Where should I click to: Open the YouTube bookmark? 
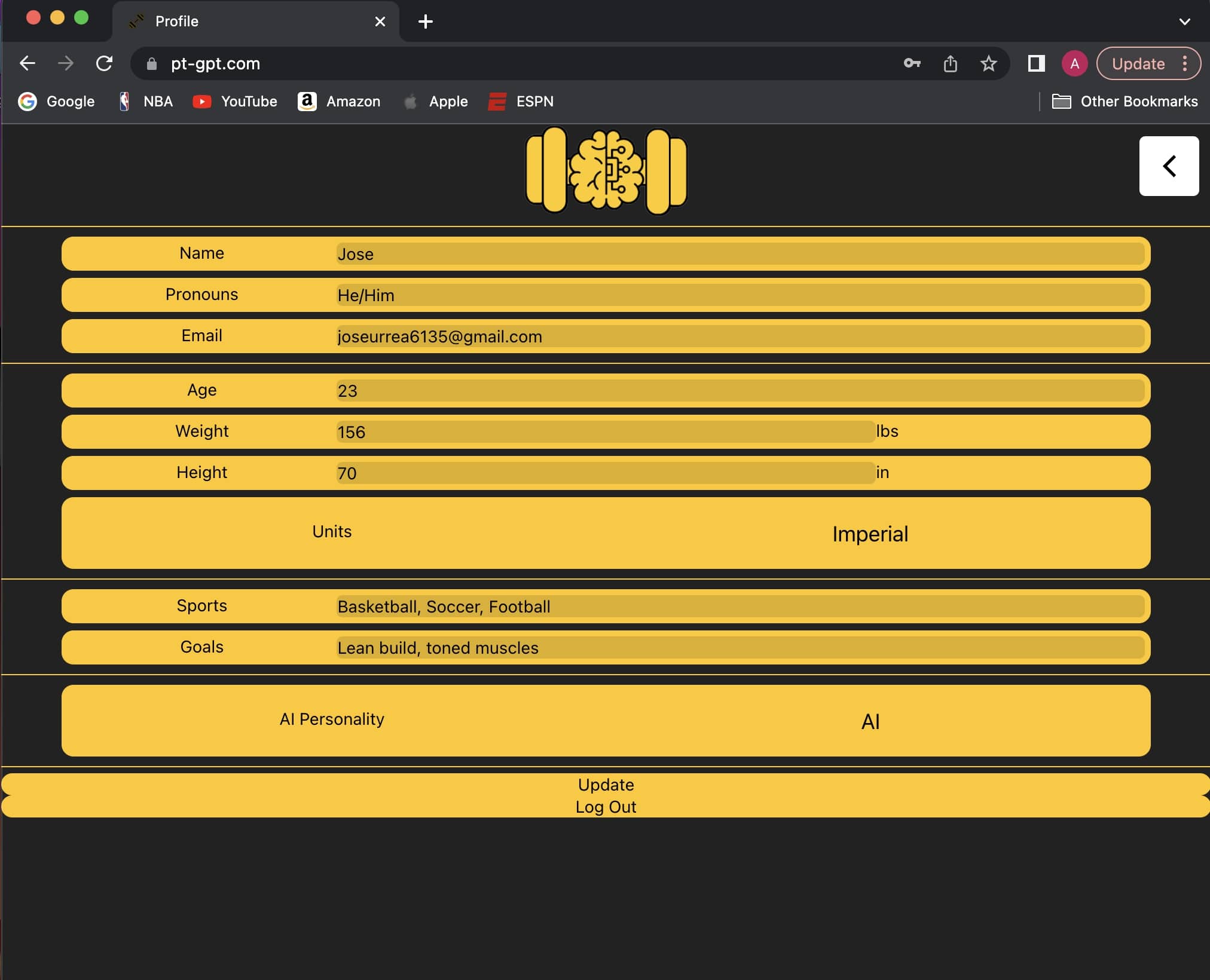235,102
